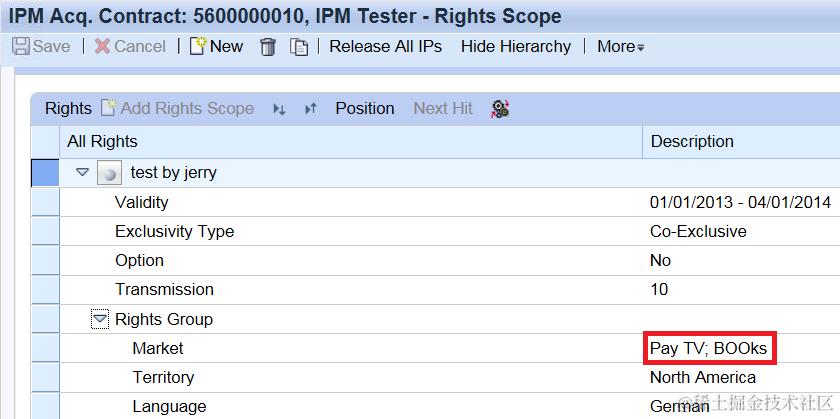840x419 pixels.
Task: Click the row selector beside Validity
Action: (x=46, y=202)
